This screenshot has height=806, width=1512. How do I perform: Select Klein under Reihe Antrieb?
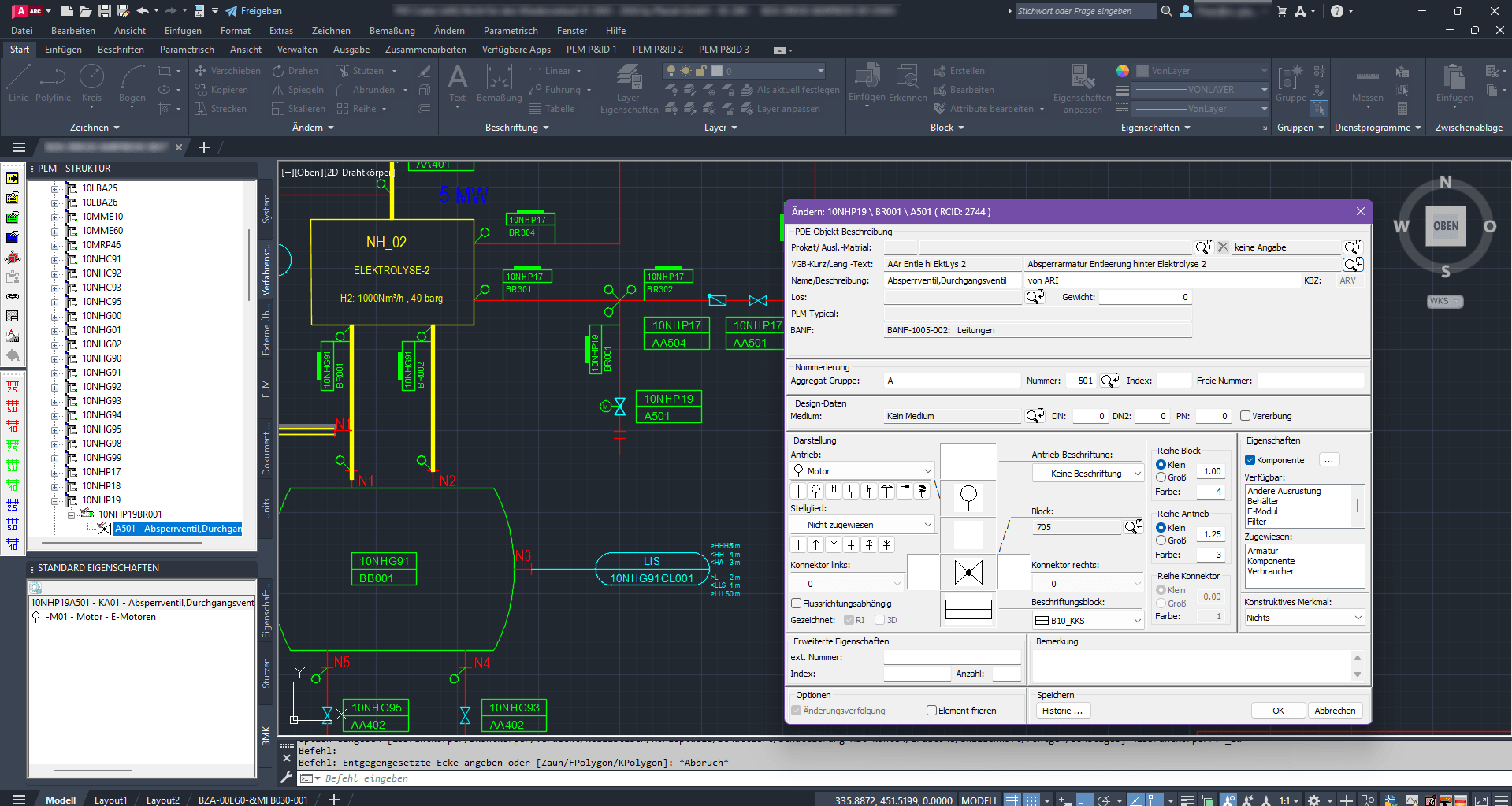tap(1161, 528)
